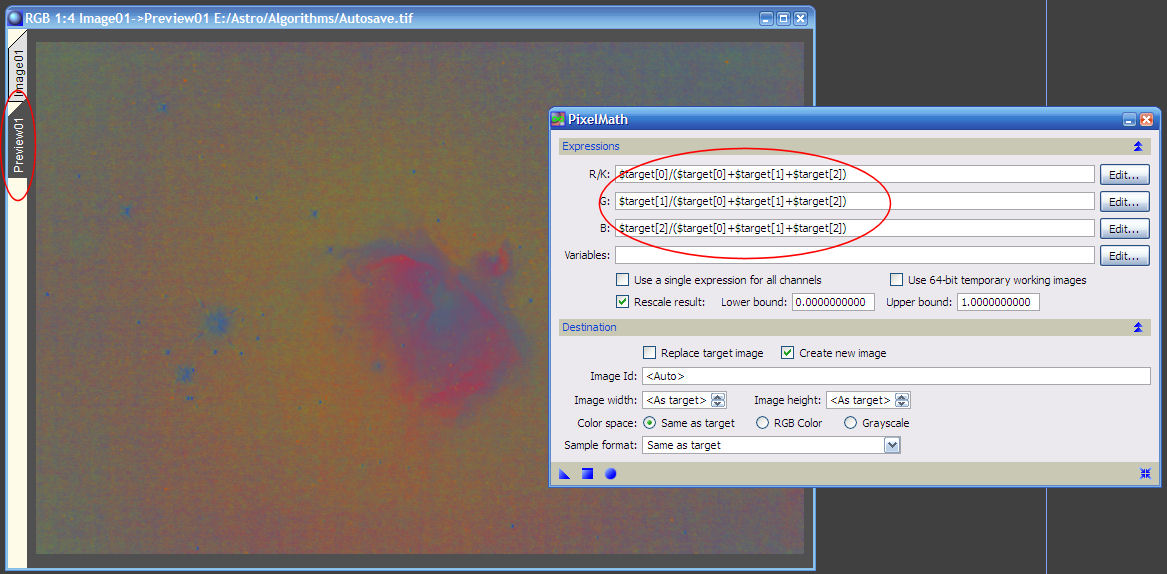Viewport: 1167px width, 574px height.
Task: Minimize the Image01 image window
Action: pyautogui.click(x=767, y=18)
